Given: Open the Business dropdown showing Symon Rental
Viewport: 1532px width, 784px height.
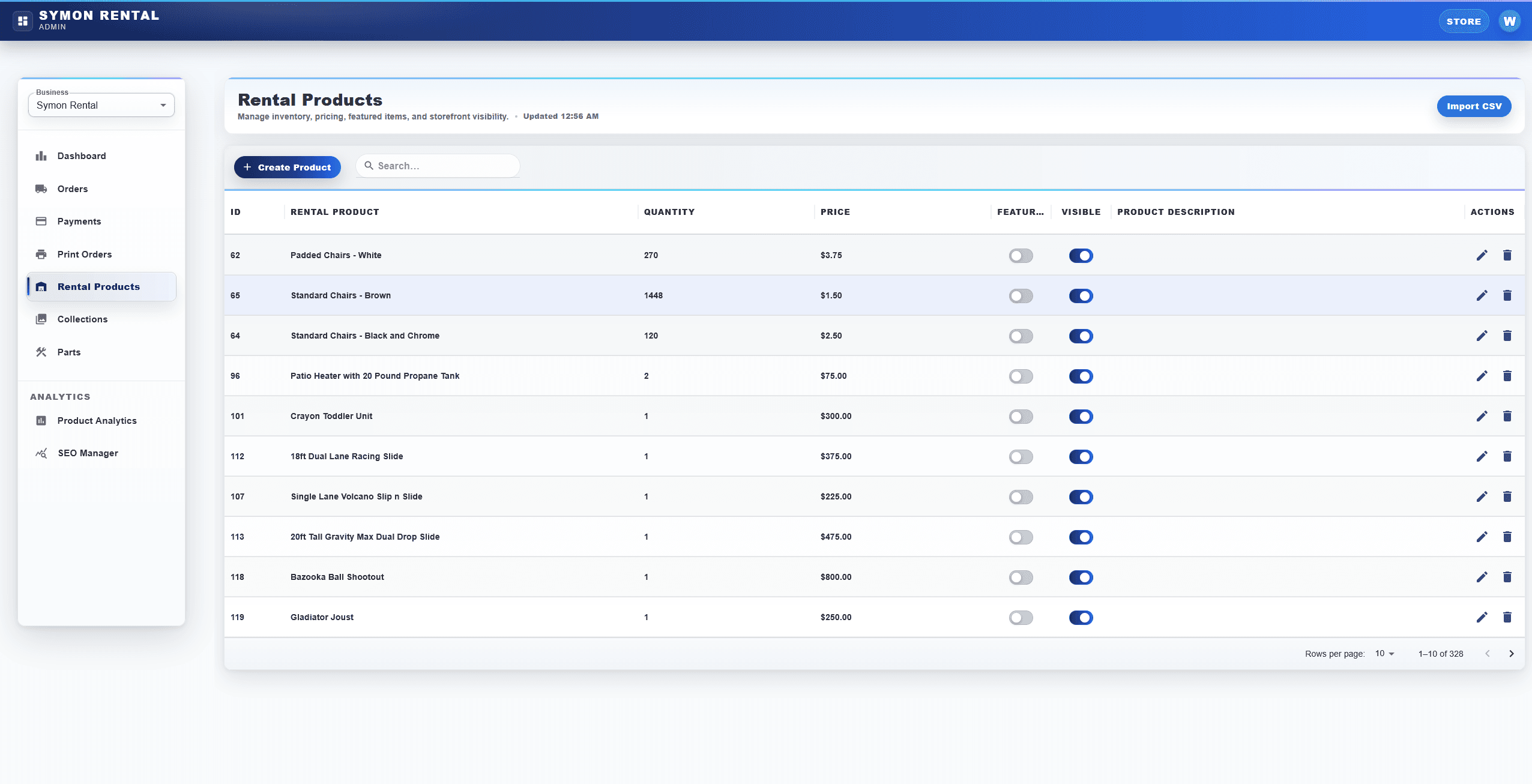Looking at the screenshot, I should click(100, 105).
